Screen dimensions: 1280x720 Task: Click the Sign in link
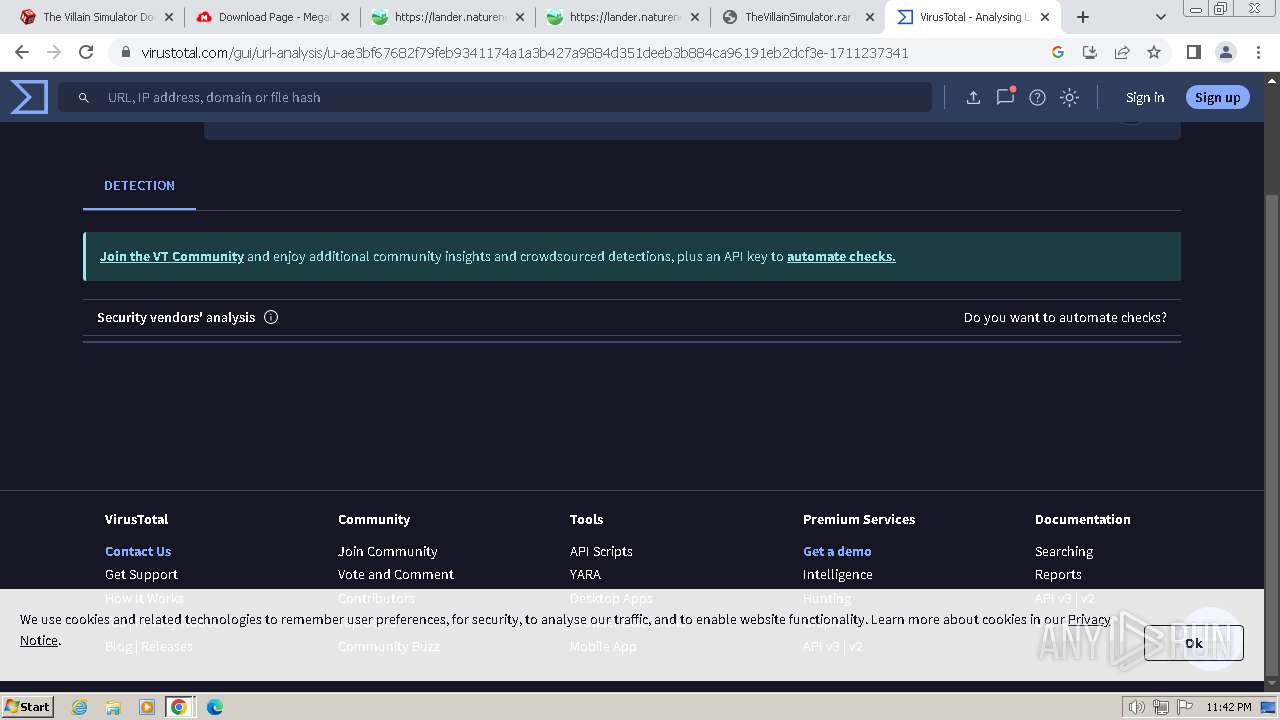coord(1145,97)
